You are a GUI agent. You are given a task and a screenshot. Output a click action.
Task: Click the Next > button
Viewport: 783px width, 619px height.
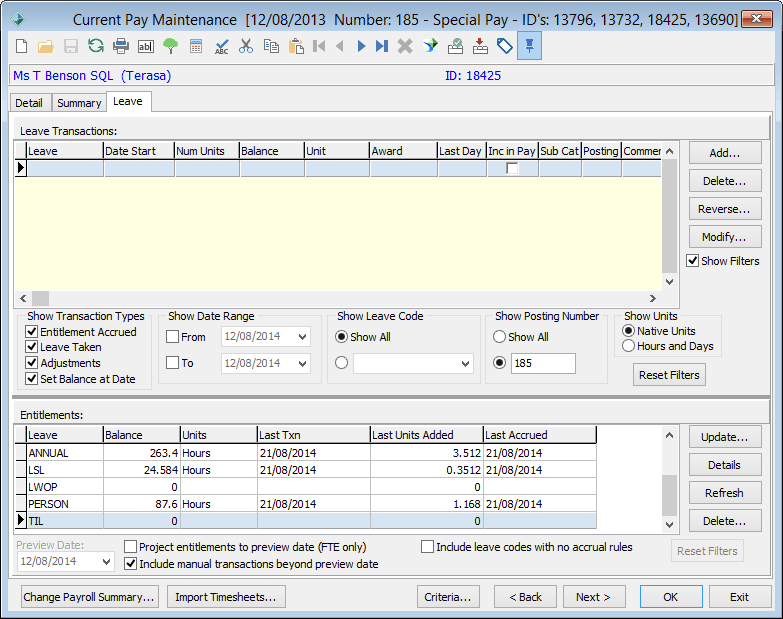click(x=594, y=597)
